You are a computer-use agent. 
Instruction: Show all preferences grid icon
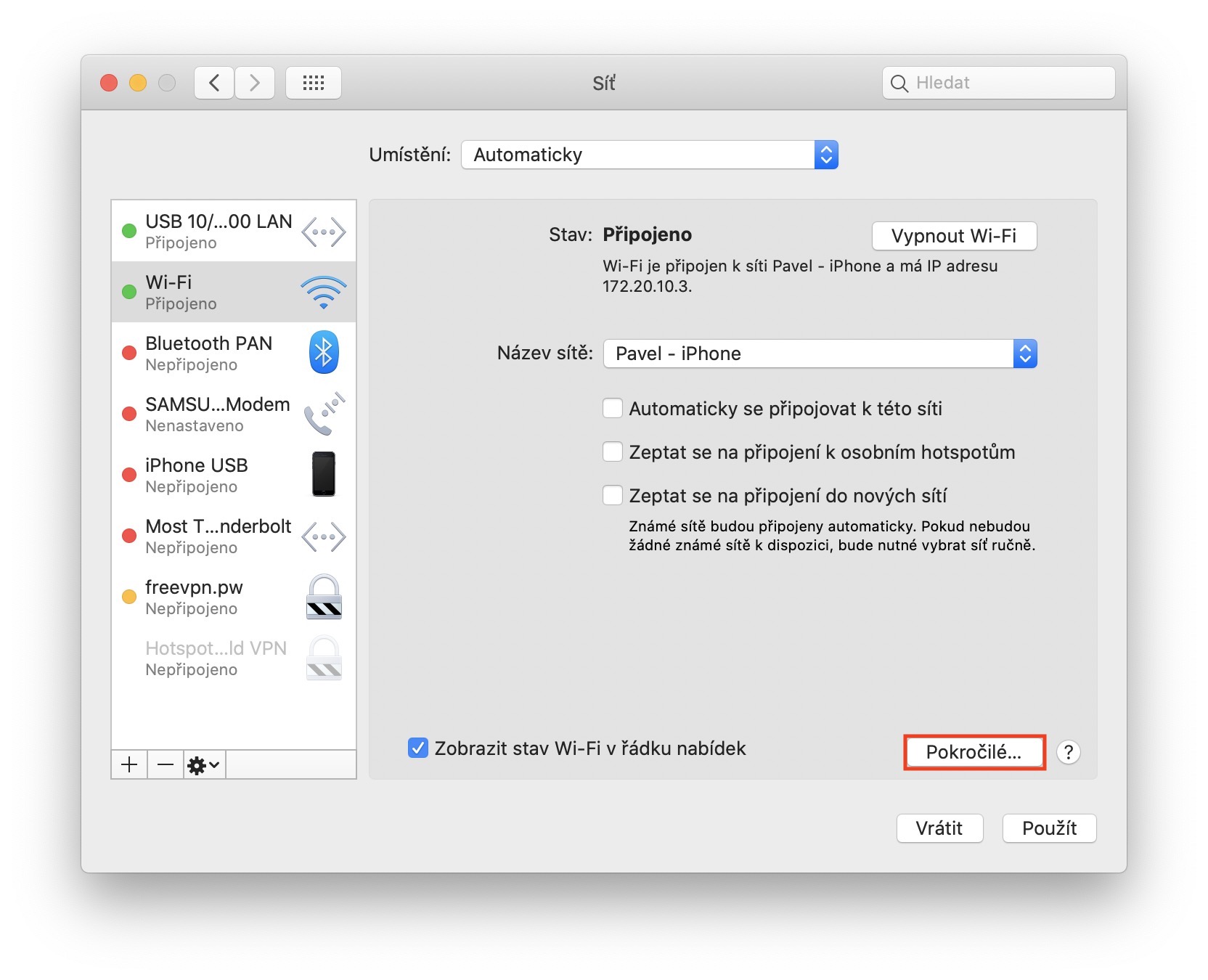[x=314, y=83]
